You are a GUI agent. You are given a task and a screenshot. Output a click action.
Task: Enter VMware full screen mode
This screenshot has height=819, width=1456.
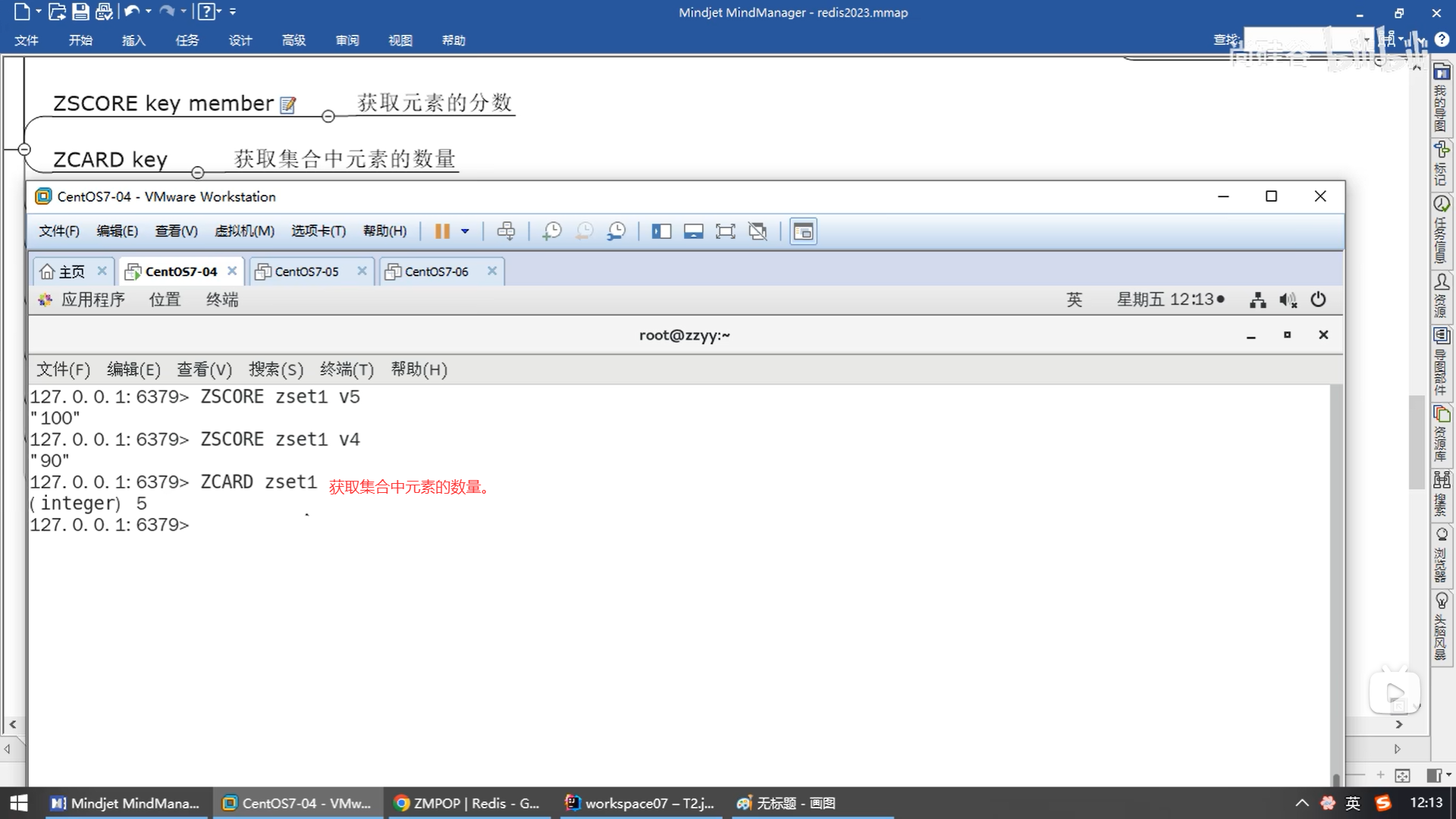tap(725, 231)
